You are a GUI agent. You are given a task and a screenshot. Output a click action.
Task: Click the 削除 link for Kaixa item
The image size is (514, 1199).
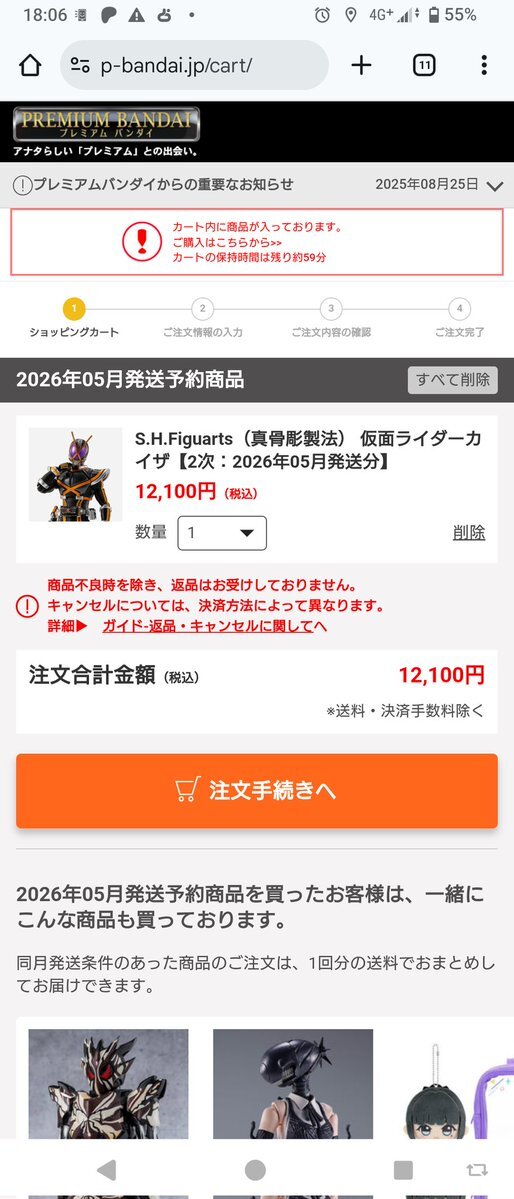pos(469,533)
